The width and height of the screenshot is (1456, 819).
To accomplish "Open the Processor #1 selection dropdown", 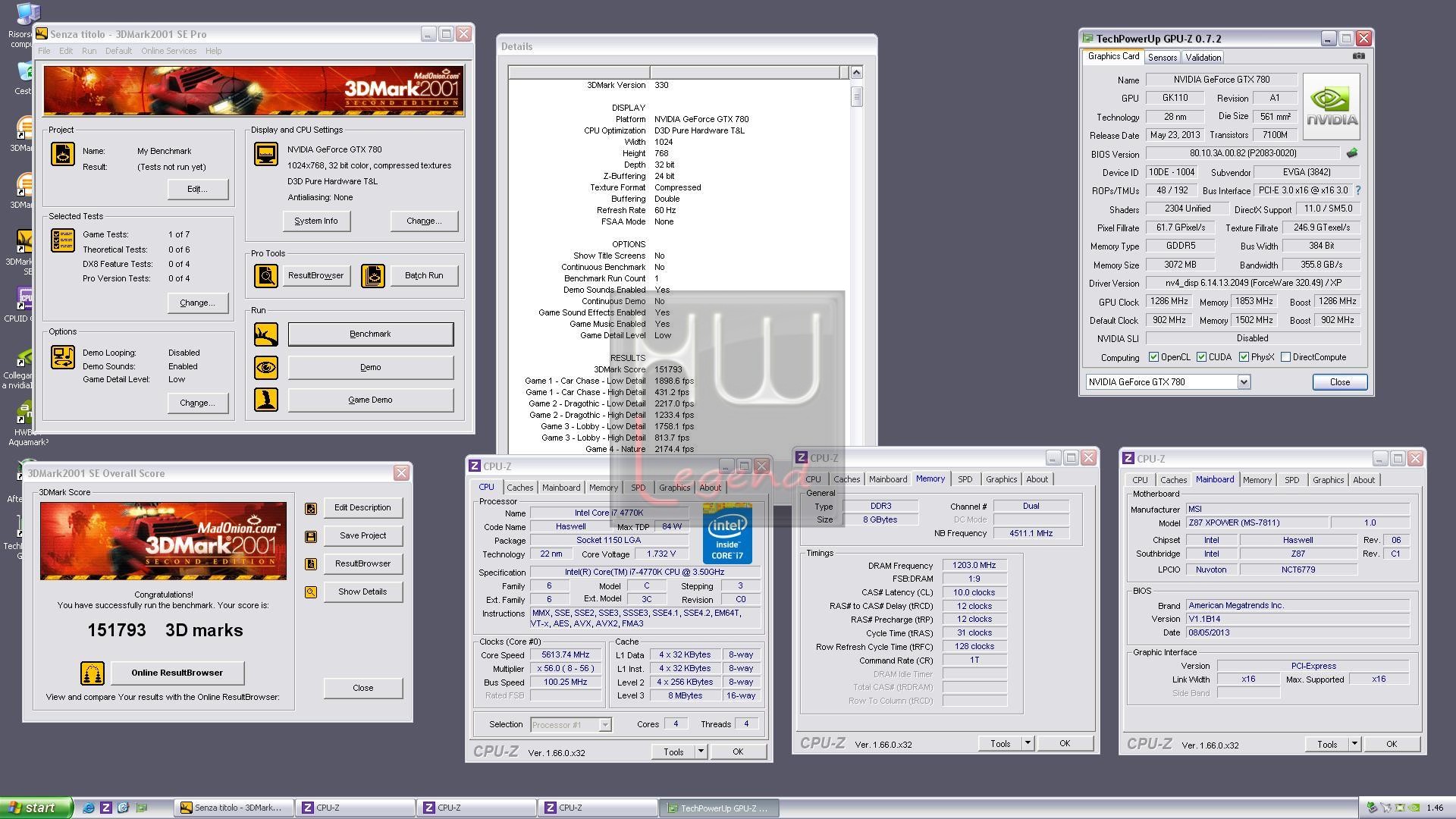I will (604, 725).
